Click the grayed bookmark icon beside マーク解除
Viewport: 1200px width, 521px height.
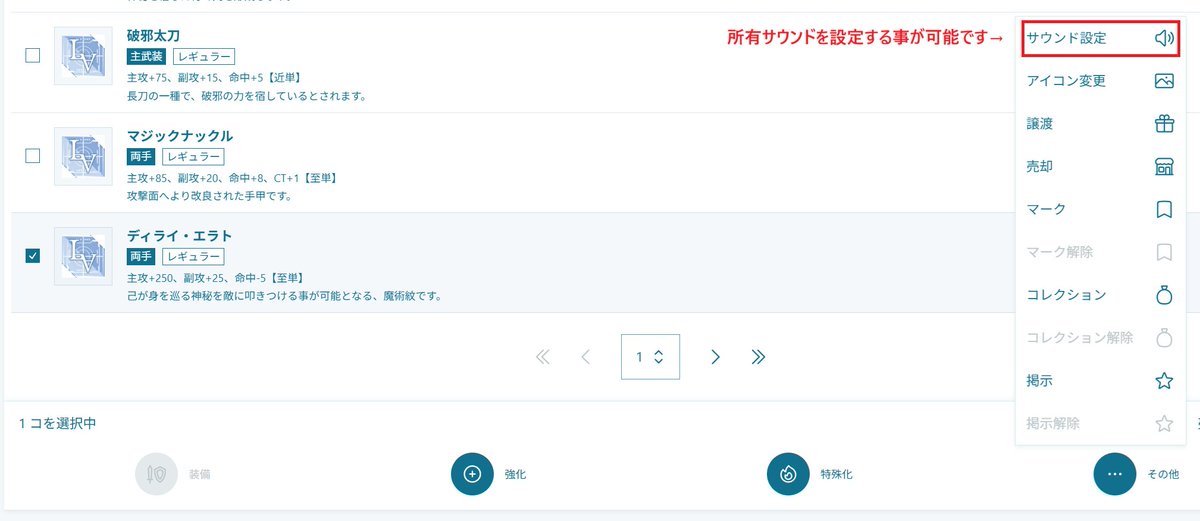click(x=1163, y=253)
